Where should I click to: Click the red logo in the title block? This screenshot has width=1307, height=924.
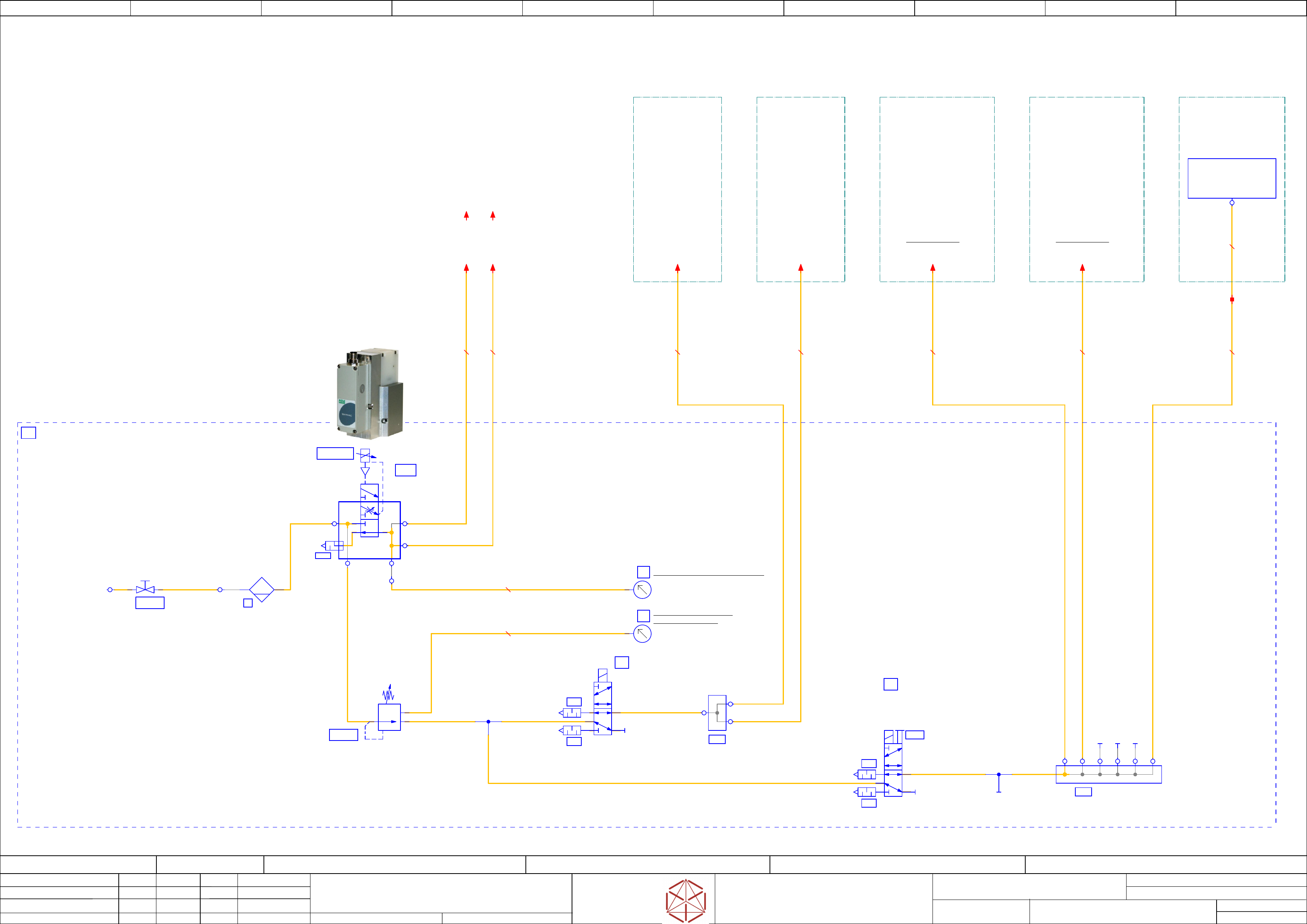[686, 900]
